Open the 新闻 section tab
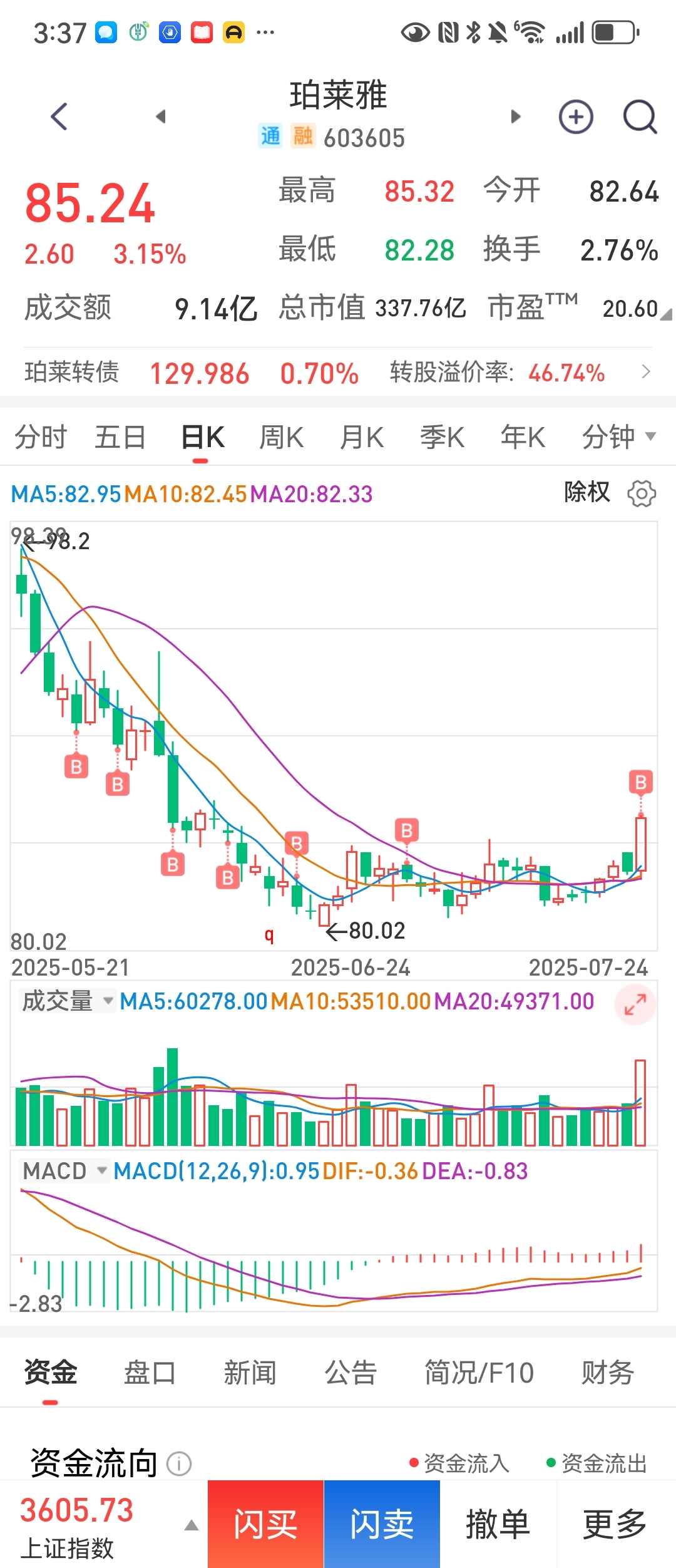This screenshot has width=676, height=1568. click(x=250, y=1373)
